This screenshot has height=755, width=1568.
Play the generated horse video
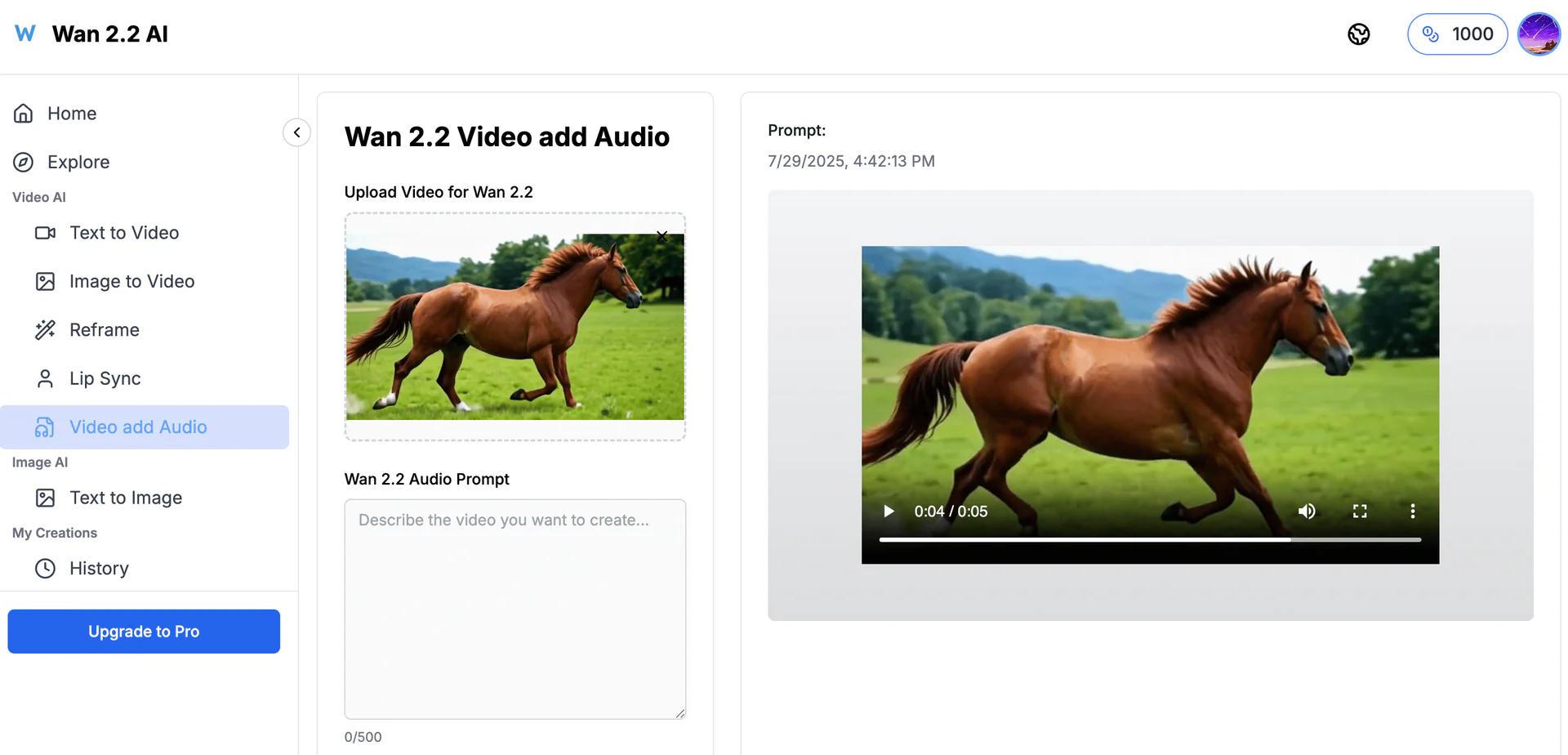point(889,512)
